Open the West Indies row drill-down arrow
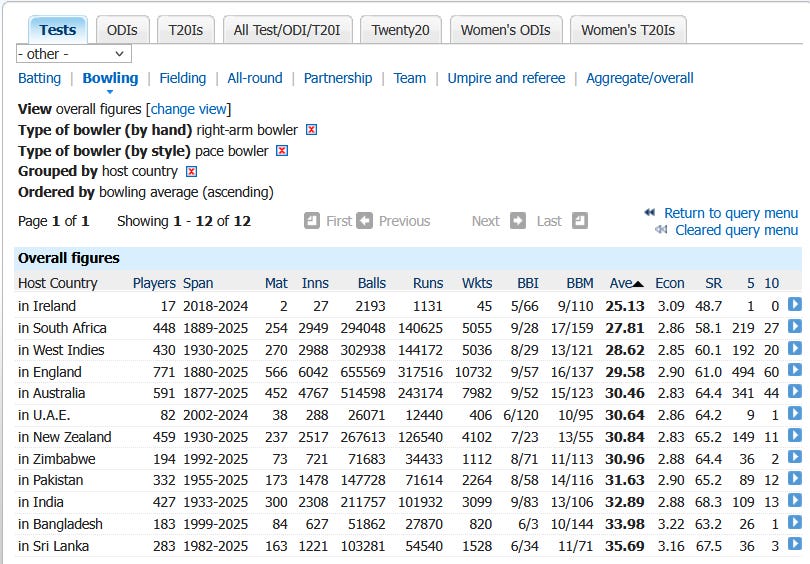This screenshot has width=810, height=564. click(795, 348)
